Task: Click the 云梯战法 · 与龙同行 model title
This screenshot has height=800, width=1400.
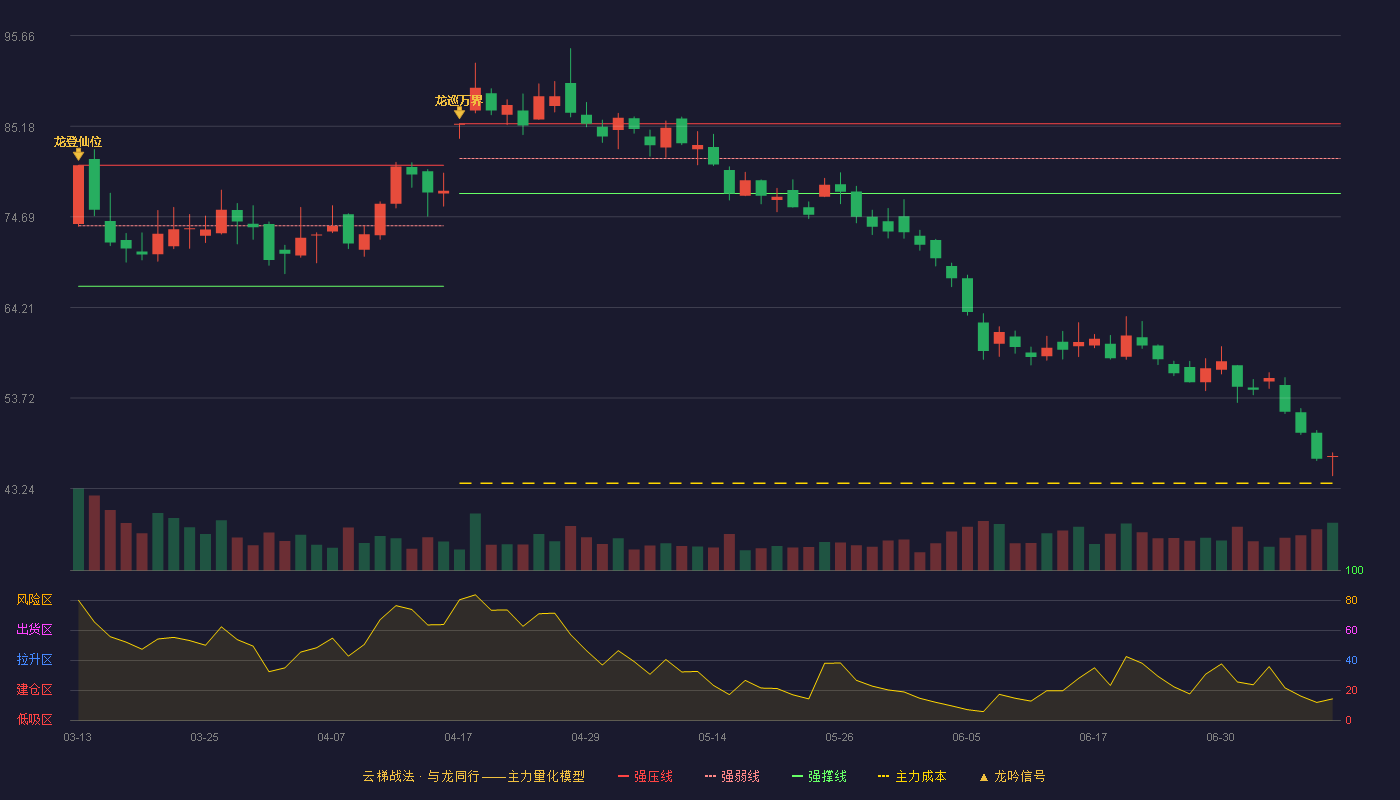Action: point(473,776)
